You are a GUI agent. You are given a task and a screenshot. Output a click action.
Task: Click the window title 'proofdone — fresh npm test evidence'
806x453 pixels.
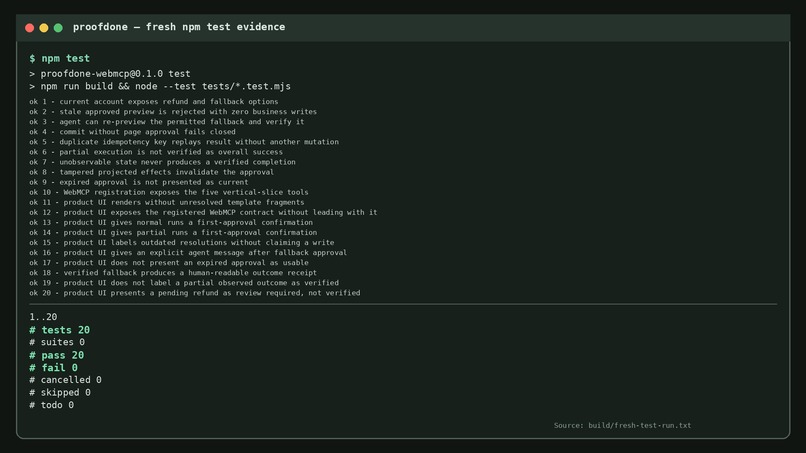click(179, 27)
